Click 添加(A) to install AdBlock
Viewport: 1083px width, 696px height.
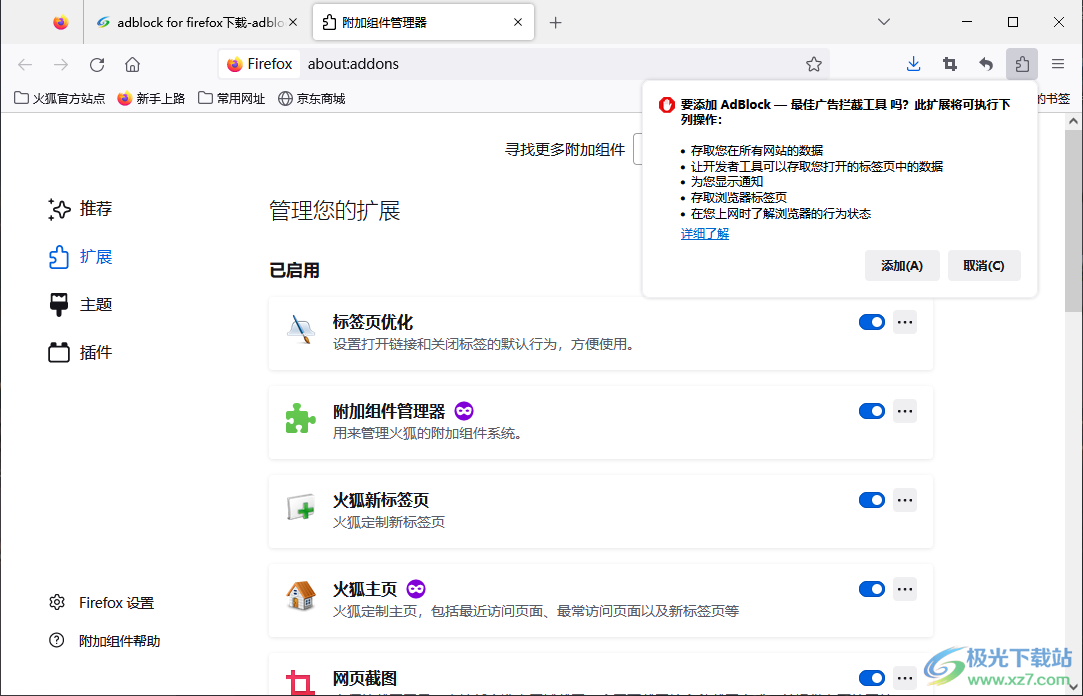point(902,266)
